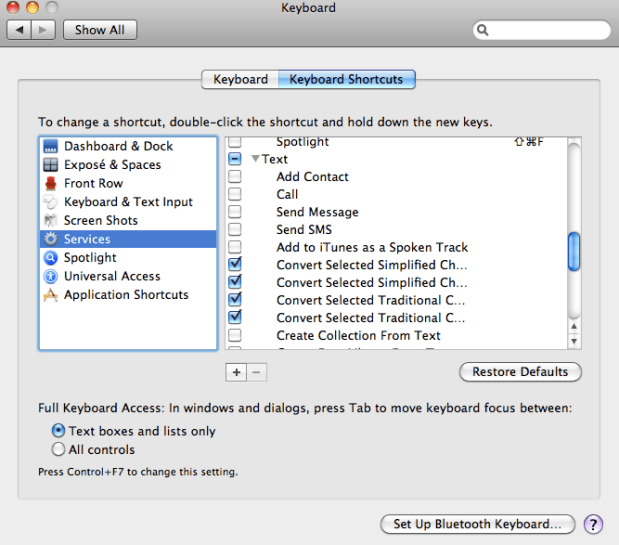
Task: Select the Services category row
Action: [128, 239]
